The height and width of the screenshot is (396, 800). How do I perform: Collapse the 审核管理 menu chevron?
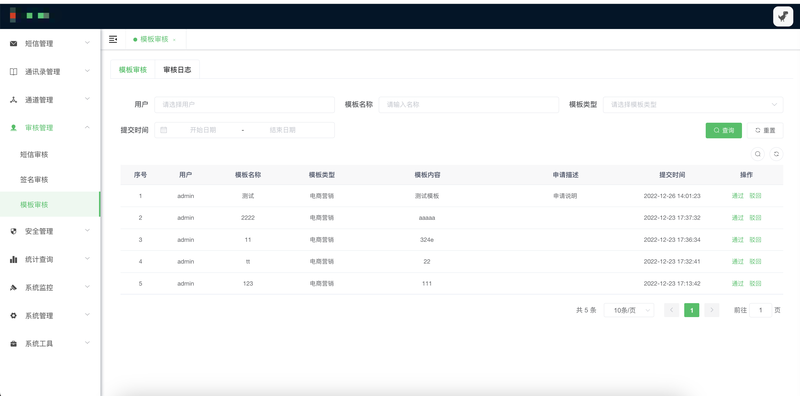(87, 128)
